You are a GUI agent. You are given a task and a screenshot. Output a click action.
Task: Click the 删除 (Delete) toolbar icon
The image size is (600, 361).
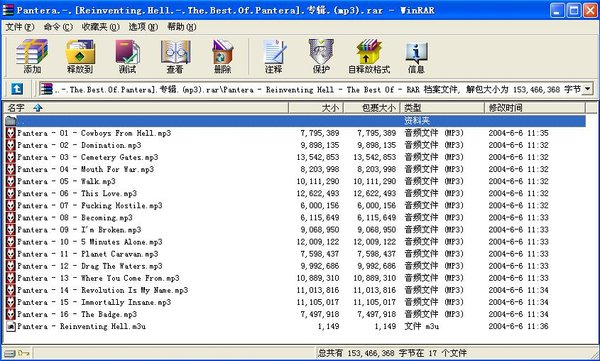(x=222, y=56)
